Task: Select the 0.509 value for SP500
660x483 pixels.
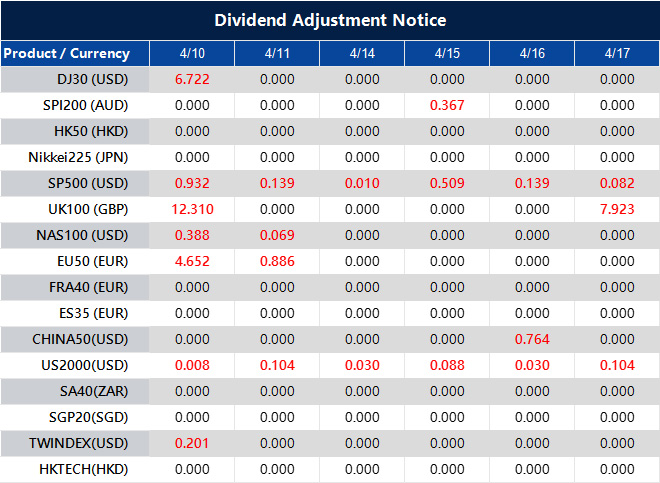Action: point(447,183)
